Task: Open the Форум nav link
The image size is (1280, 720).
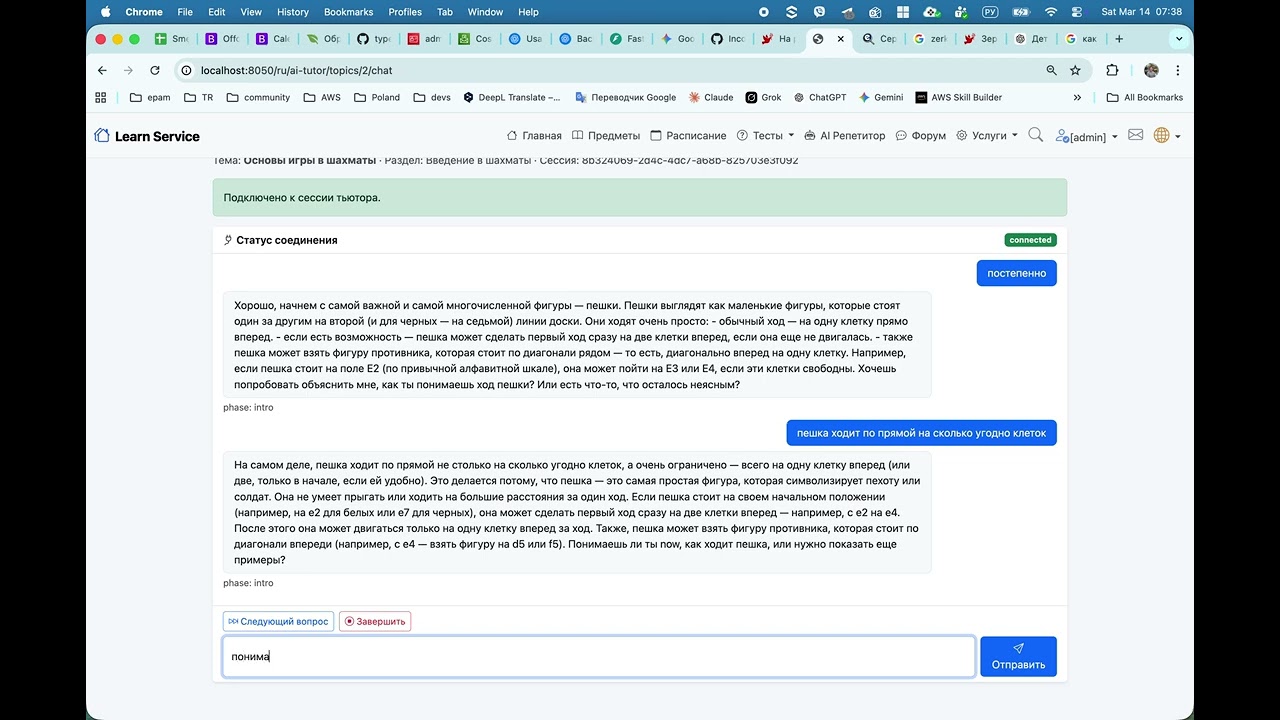Action: (920, 136)
